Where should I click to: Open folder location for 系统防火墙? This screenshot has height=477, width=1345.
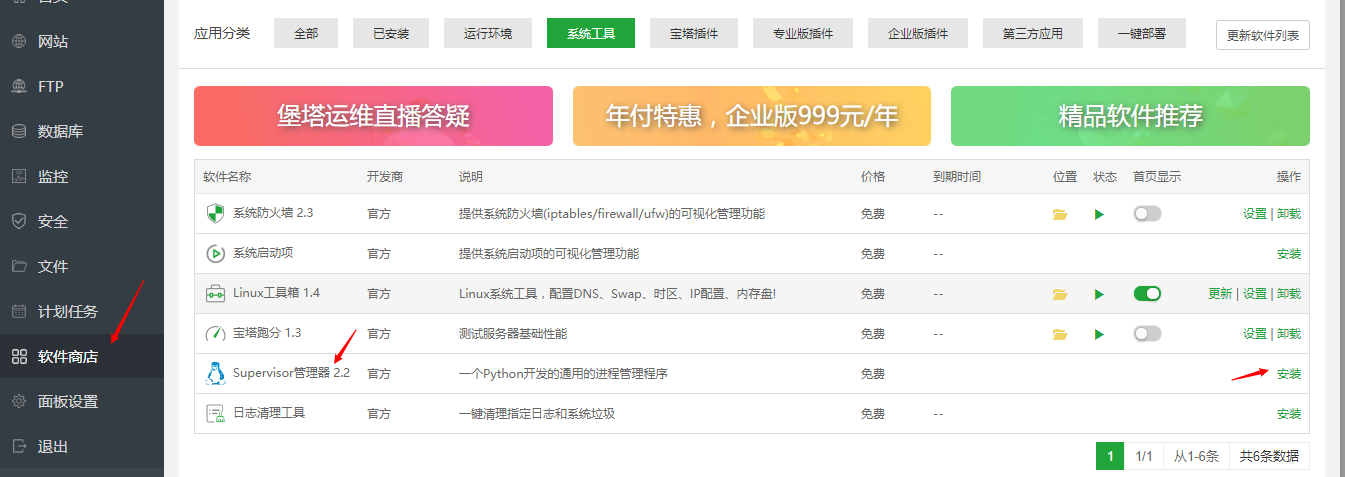[1060, 214]
